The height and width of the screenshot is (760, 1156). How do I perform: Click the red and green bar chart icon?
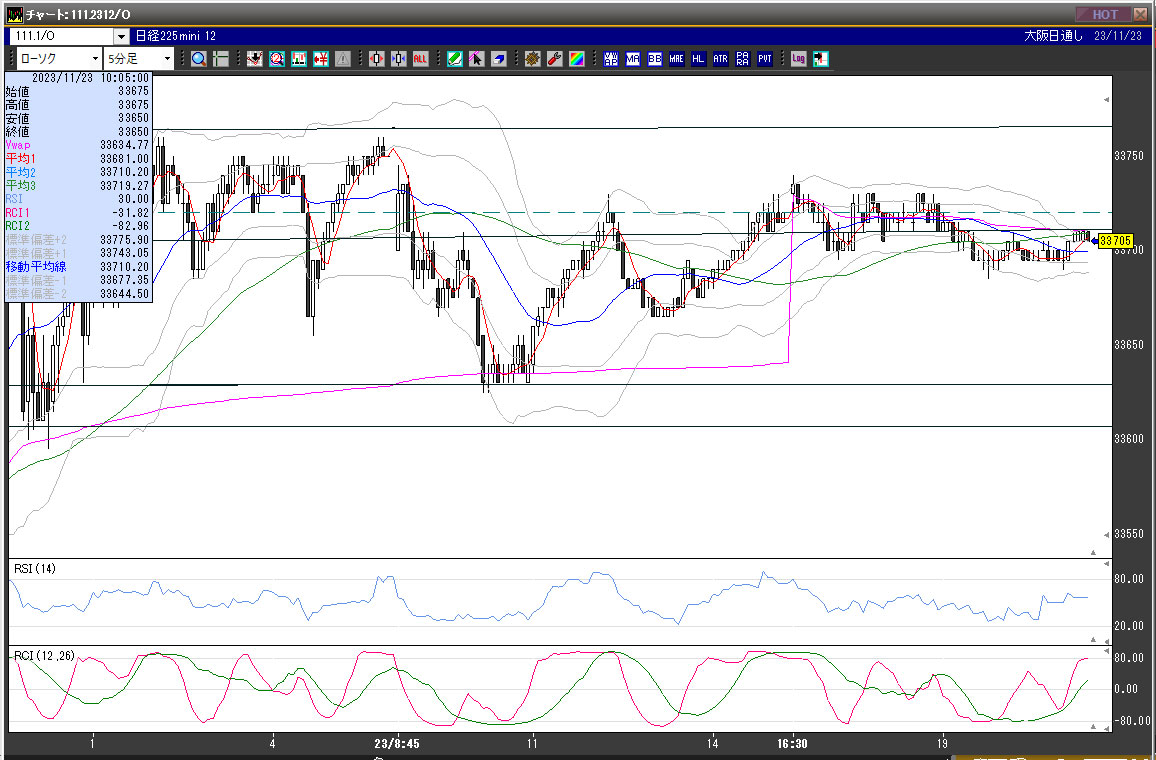pyautogui.click(x=299, y=59)
